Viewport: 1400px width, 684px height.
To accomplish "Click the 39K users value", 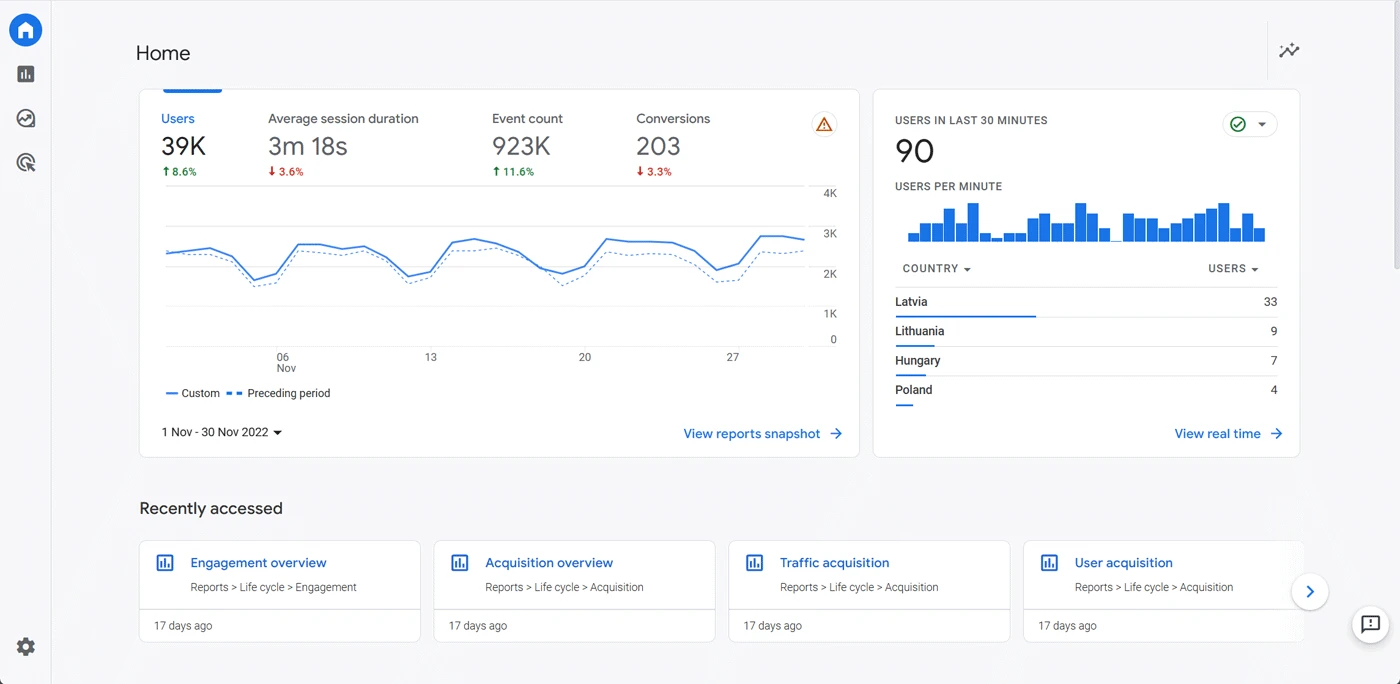I will click(183, 146).
